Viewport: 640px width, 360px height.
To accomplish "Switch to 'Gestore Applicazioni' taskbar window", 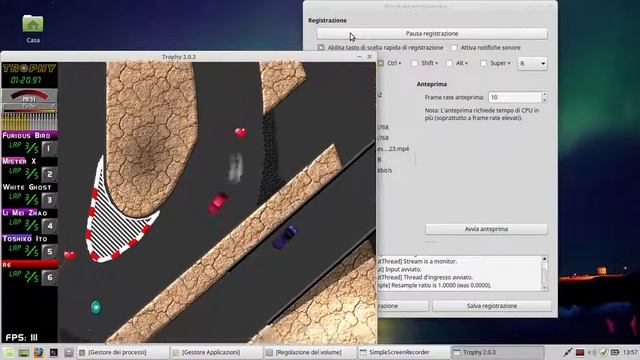I will [x=216, y=352].
